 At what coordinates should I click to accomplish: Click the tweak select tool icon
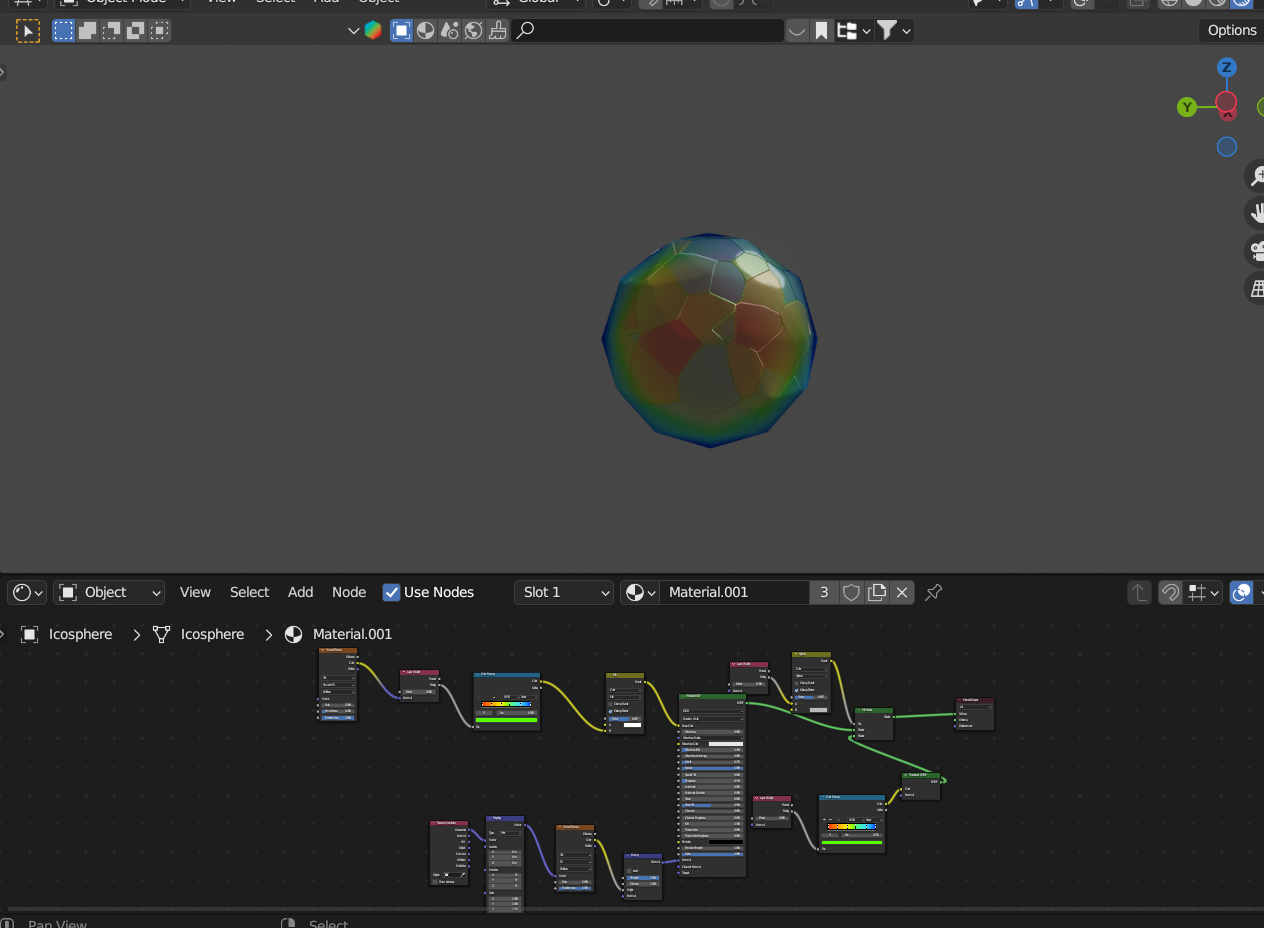click(x=28, y=31)
